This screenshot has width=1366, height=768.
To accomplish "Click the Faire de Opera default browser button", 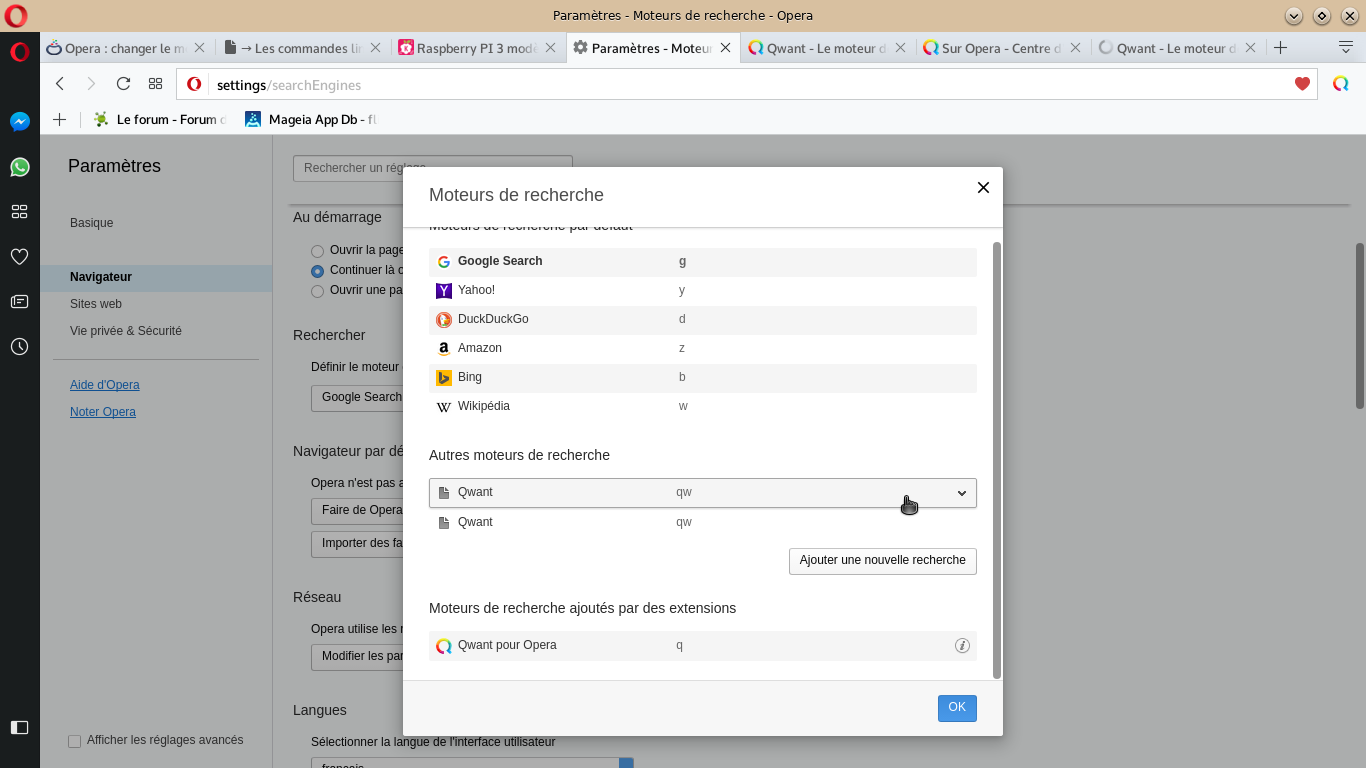I will coord(357,510).
